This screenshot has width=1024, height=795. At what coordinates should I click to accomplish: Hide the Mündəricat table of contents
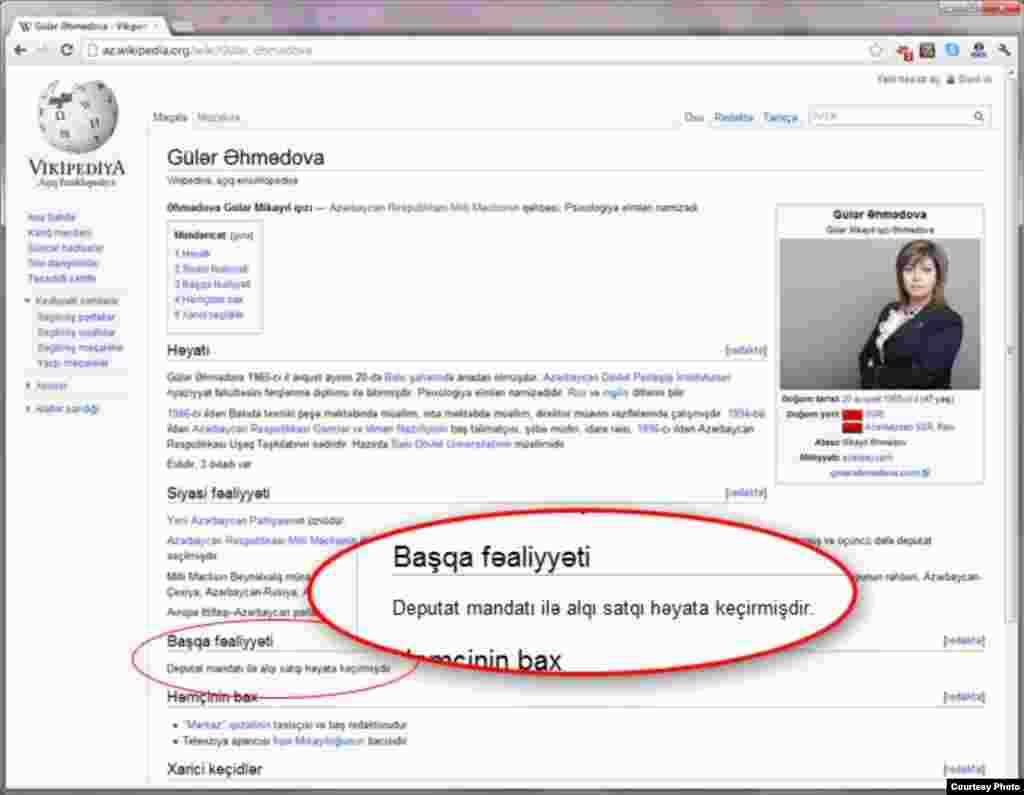(241, 236)
